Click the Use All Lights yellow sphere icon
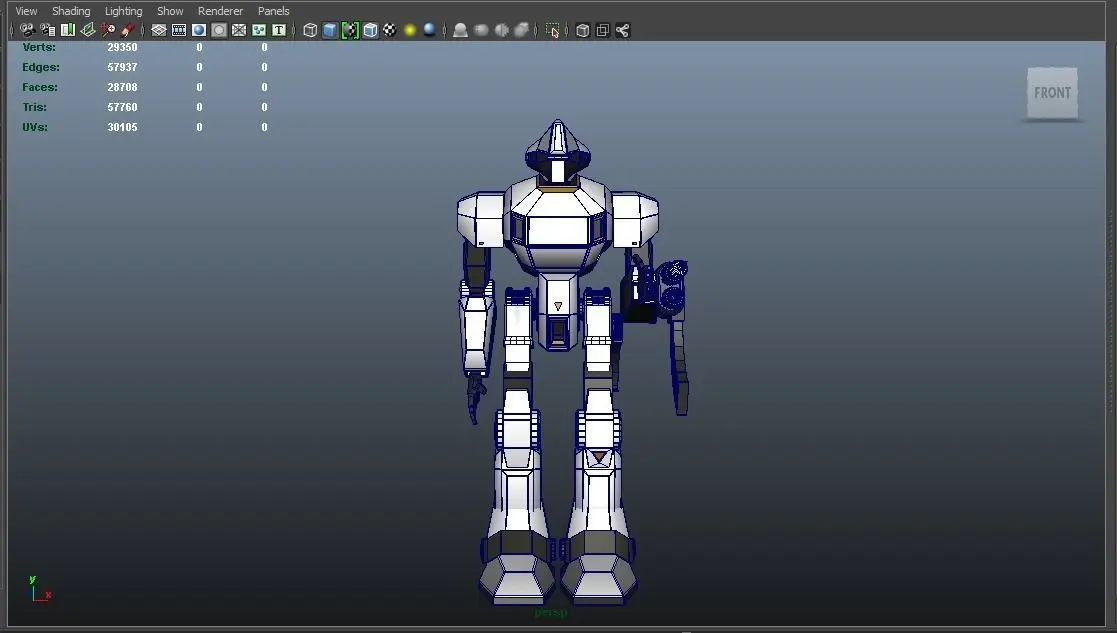 pos(410,30)
